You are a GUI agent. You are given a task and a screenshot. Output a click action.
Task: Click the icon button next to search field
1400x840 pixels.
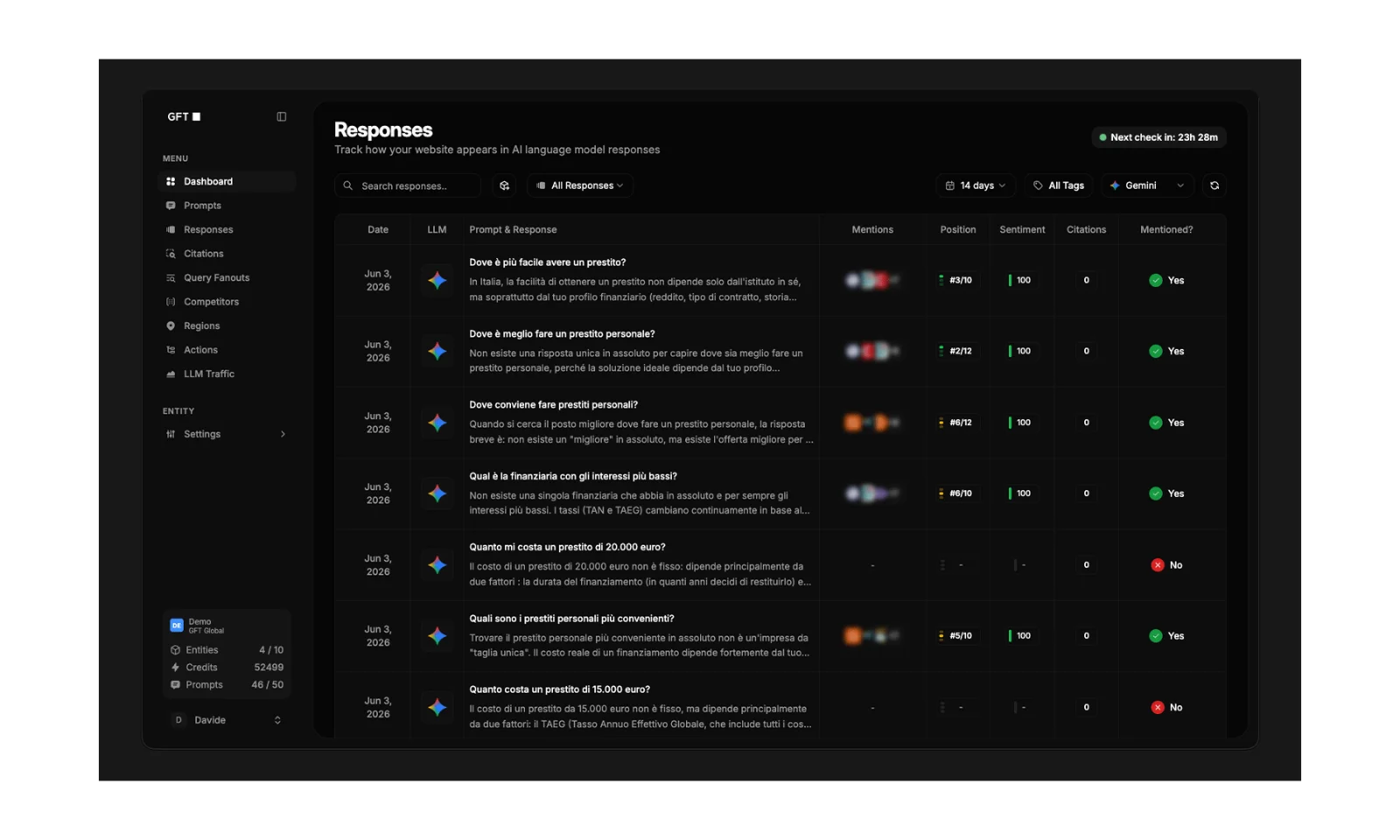pos(504,185)
